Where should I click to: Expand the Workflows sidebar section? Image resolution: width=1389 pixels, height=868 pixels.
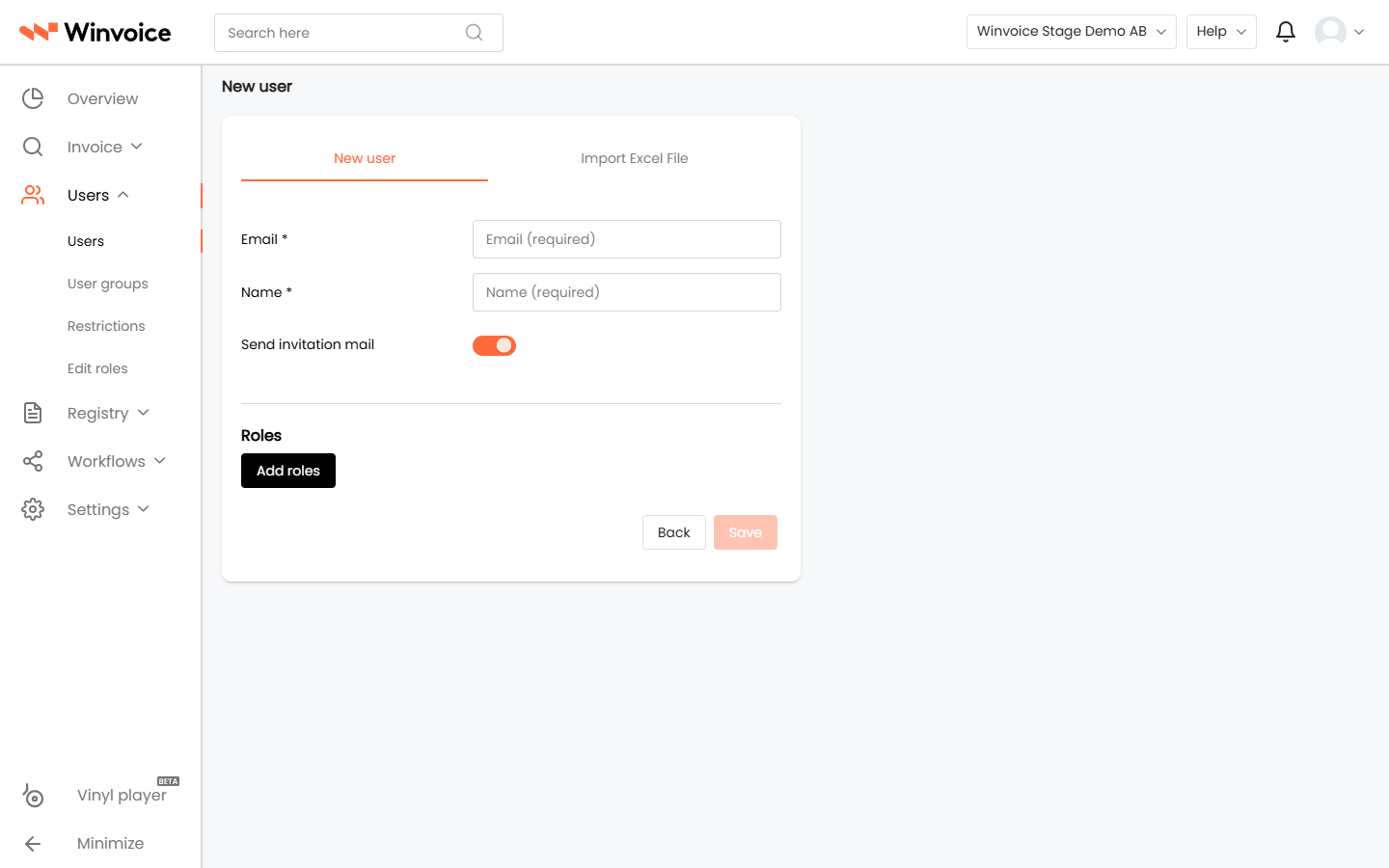pyautogui.click(x=160, y=461)
